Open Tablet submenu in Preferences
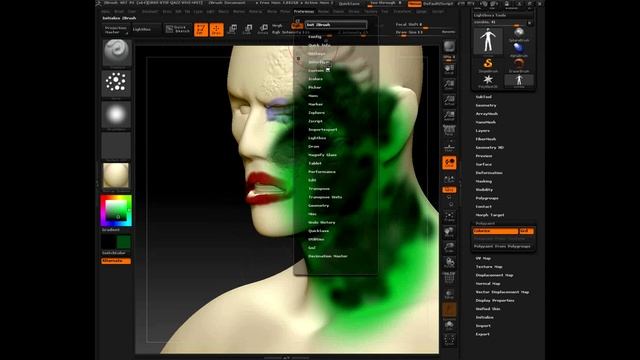 click(315, 163)
